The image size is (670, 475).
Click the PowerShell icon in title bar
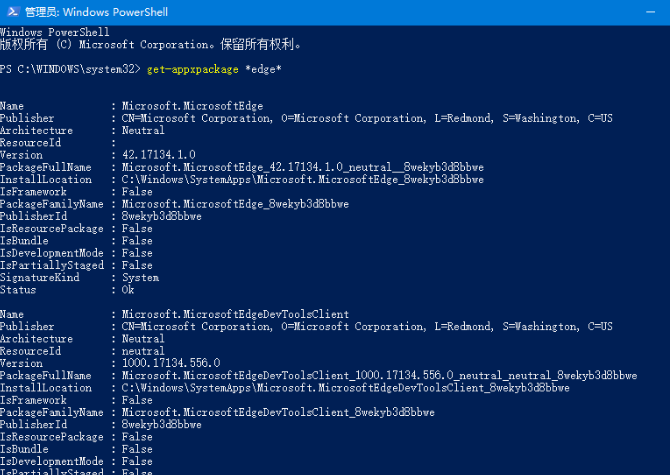(x=13, y=12)
